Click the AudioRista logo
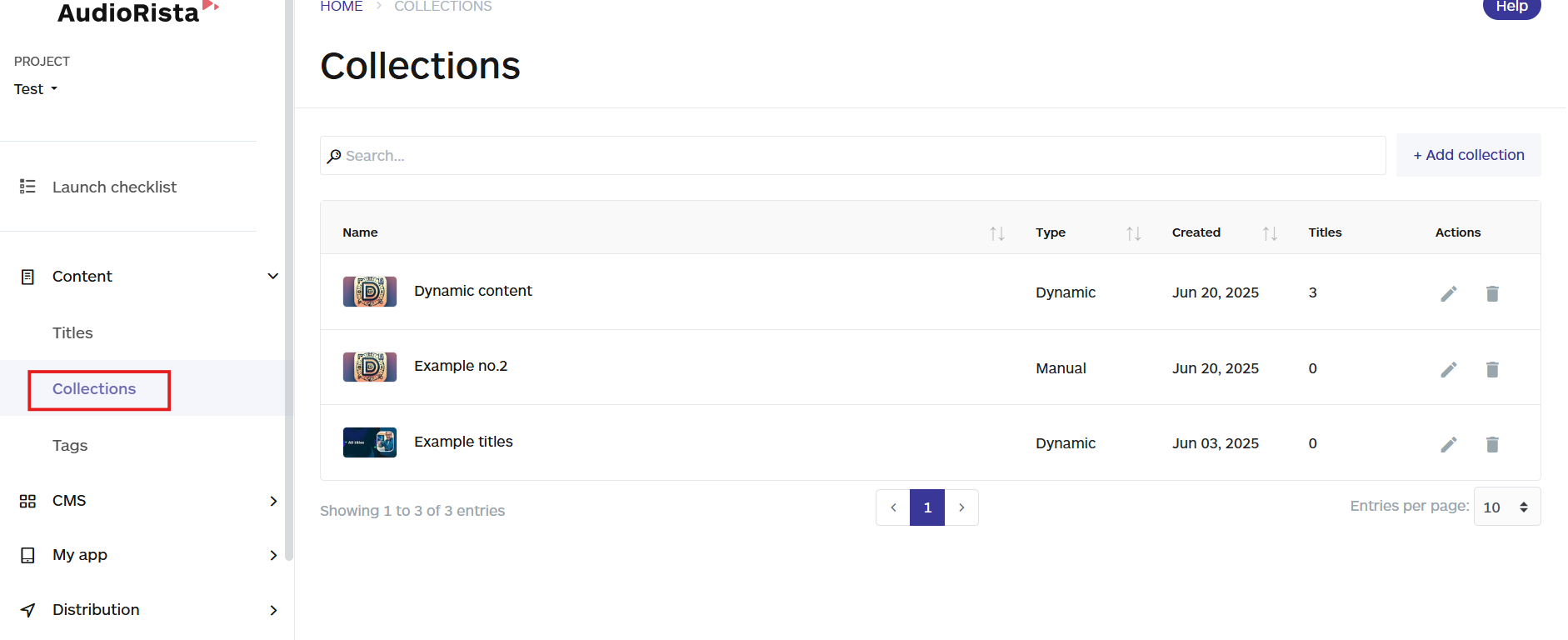Viewport: 1568px width, 640px height. pos(137,12)
